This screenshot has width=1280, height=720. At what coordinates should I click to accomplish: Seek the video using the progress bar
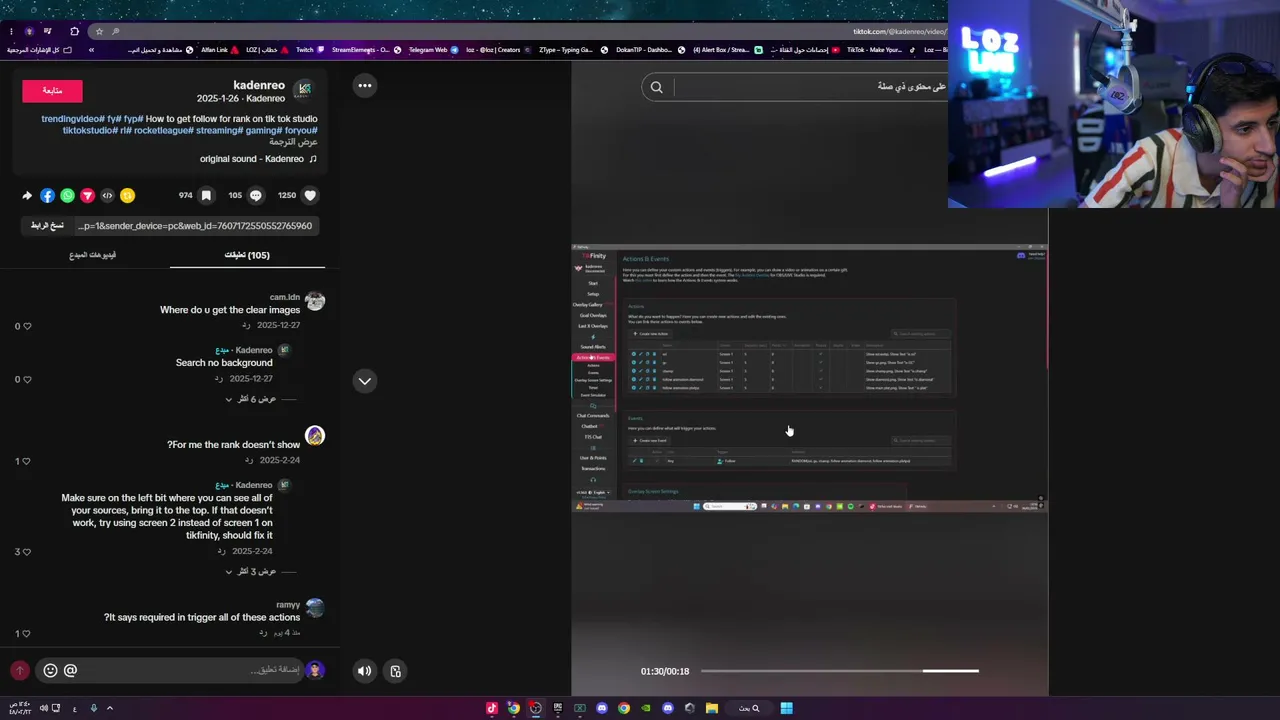click(840, 671)
